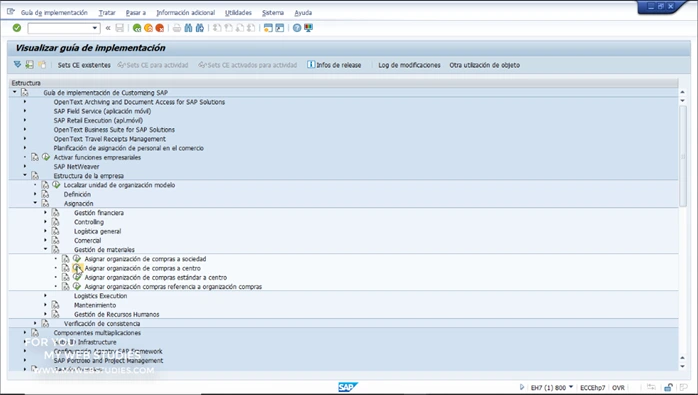Open the Utilidades menu
The height and width of the screenshot is (395, 698).
[x=238, y=12]
